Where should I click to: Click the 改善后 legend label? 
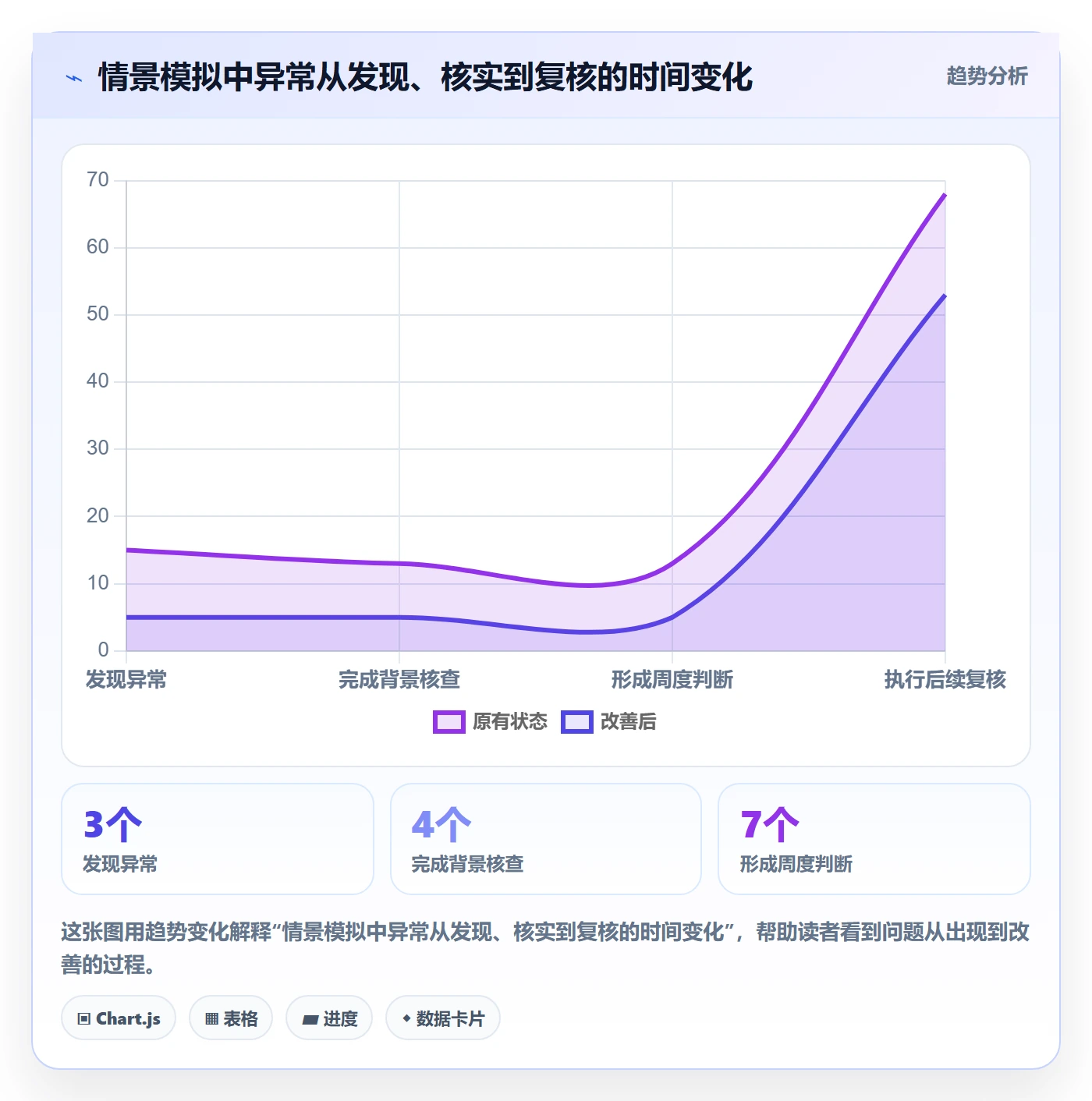(628, 722)
